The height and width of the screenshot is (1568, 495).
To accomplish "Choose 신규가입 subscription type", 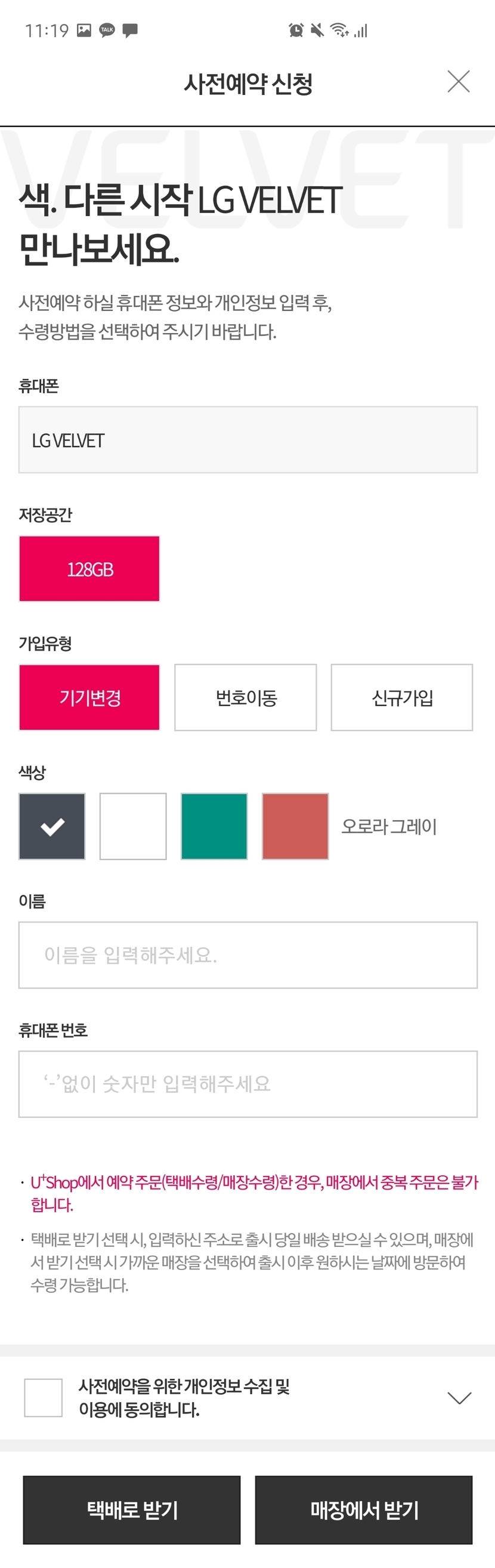I will [x=402, y=698].
